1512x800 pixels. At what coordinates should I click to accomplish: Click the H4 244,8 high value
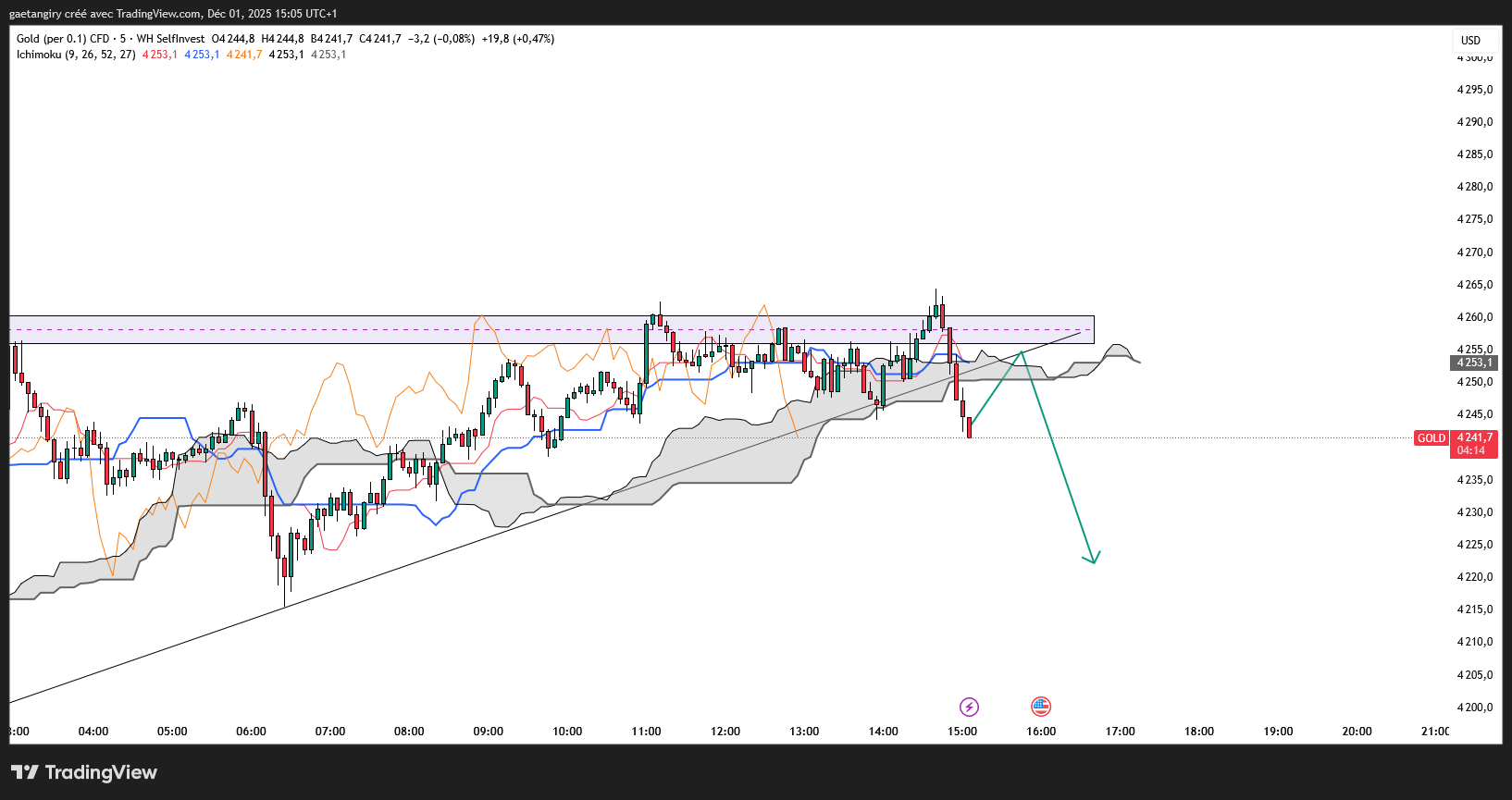(x=282, y=39)
